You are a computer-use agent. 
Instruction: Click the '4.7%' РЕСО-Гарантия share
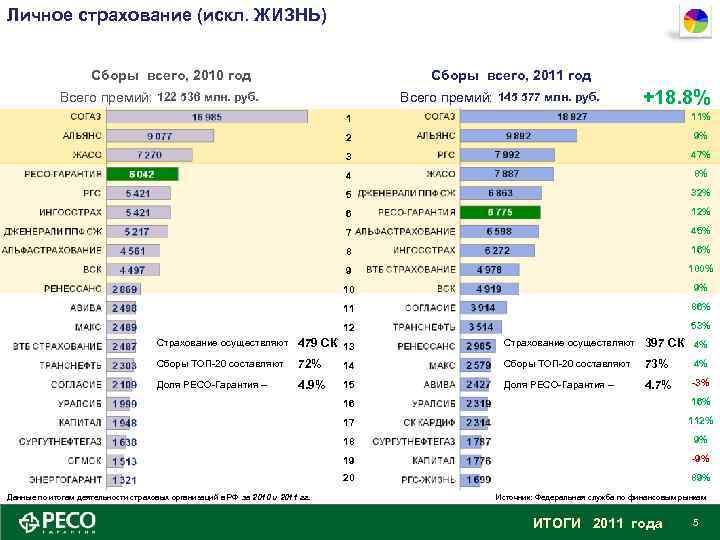[658, 384]
